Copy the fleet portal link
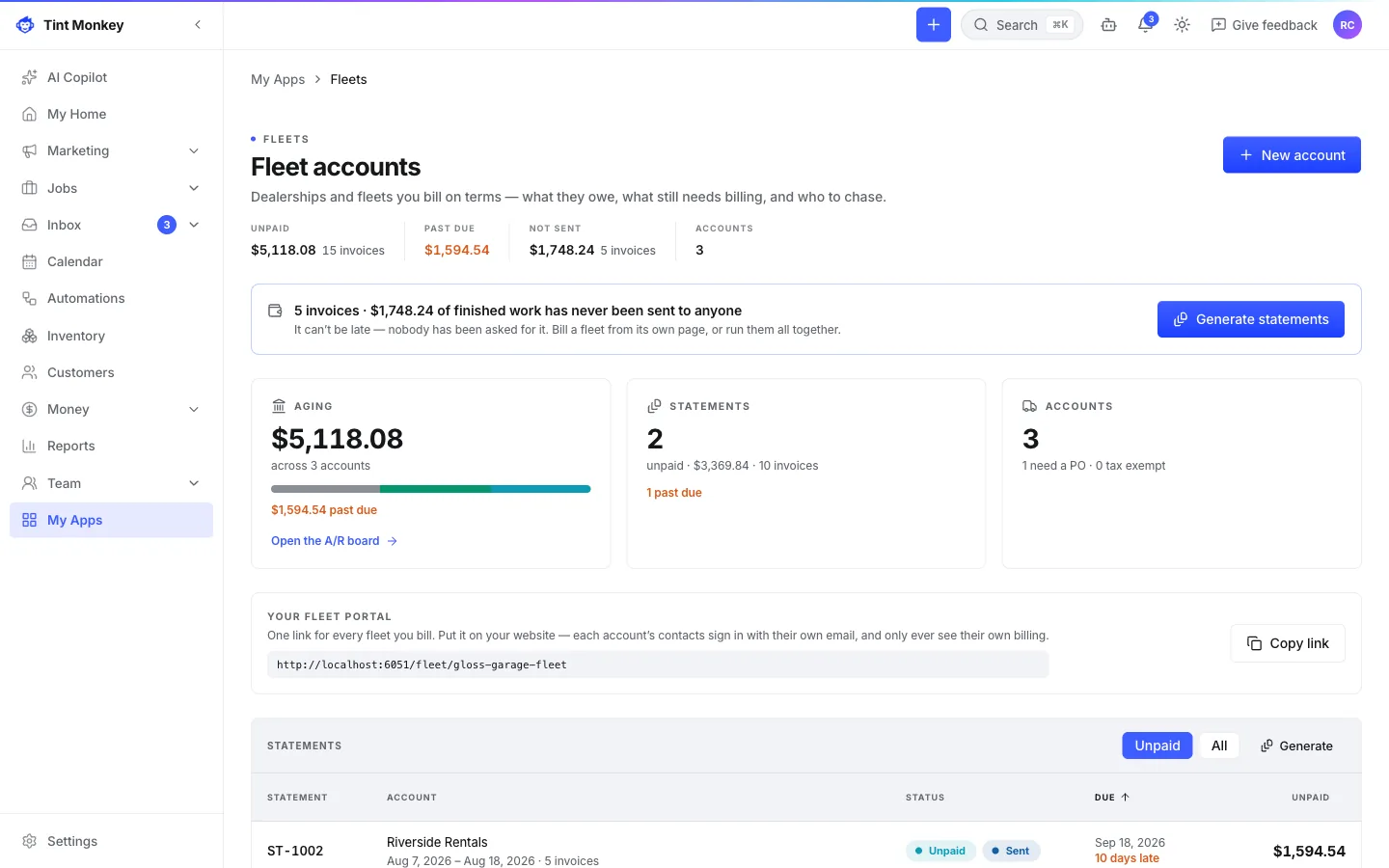Viewport: 1389px width, 868px height. [1288, 643]
